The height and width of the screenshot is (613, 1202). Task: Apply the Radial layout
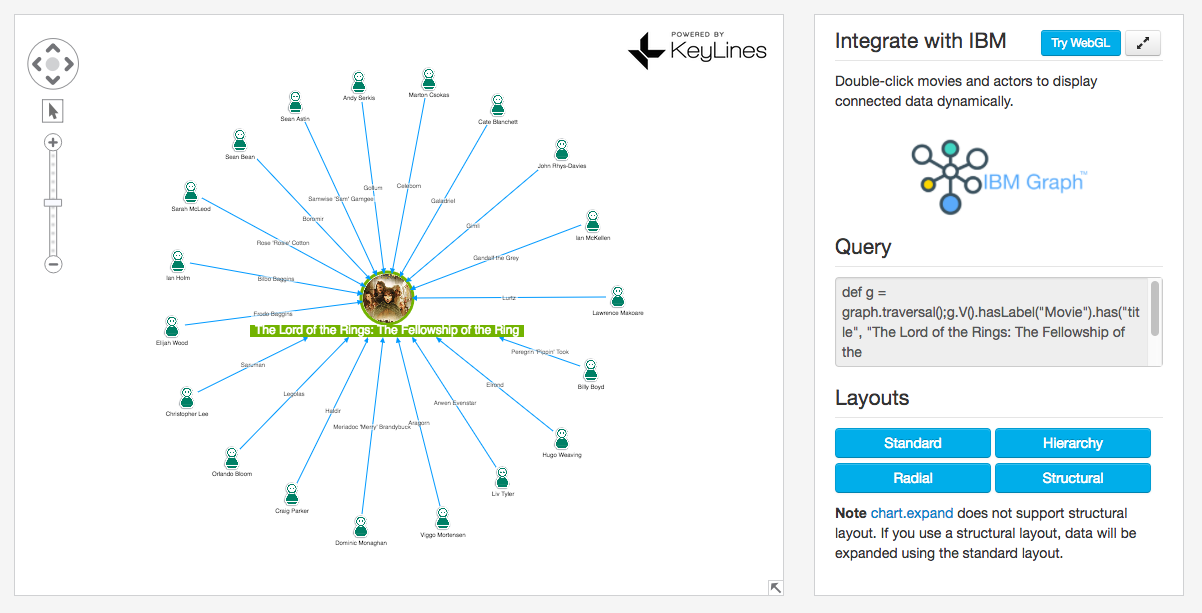tap(913, 478)
